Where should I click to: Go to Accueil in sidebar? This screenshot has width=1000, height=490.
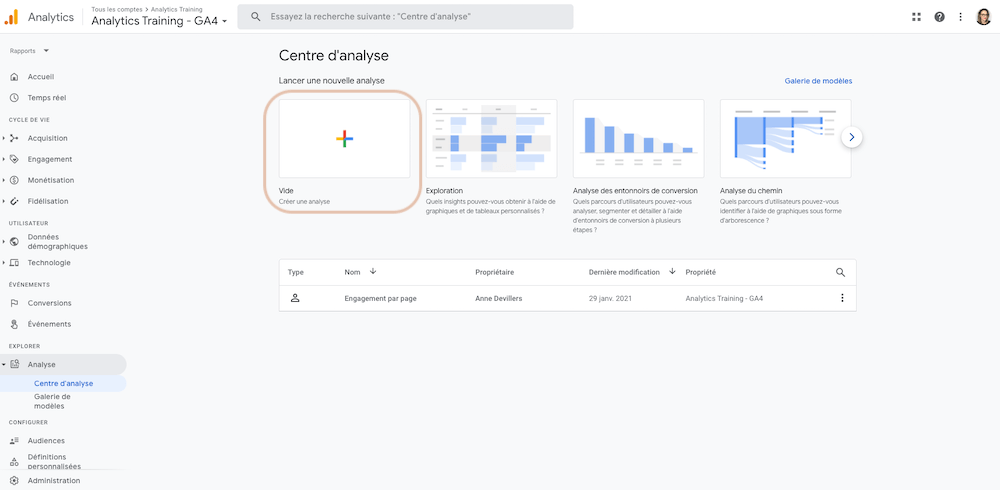(x=41, y=77)
